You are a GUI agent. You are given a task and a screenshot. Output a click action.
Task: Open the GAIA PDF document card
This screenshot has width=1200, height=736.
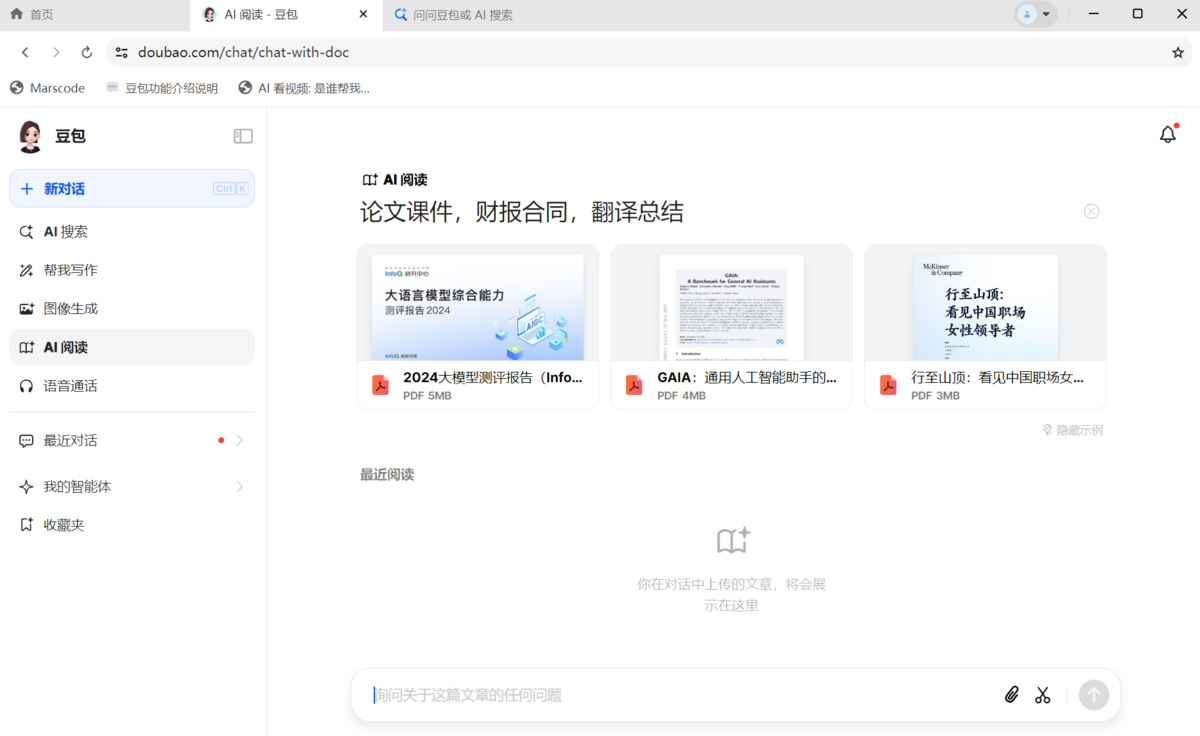[x=731, y=325]
